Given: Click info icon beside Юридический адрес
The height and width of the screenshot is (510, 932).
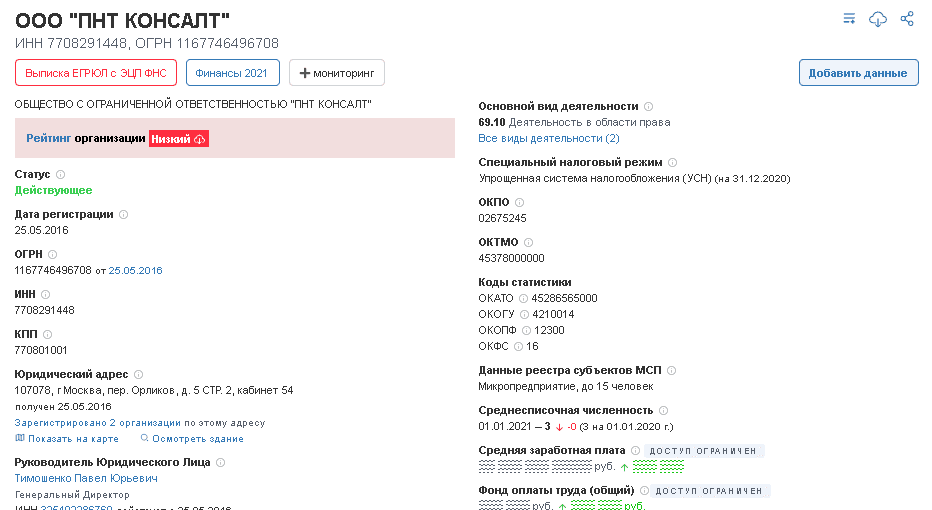Looking at the screenshot, I should point(138,375).
